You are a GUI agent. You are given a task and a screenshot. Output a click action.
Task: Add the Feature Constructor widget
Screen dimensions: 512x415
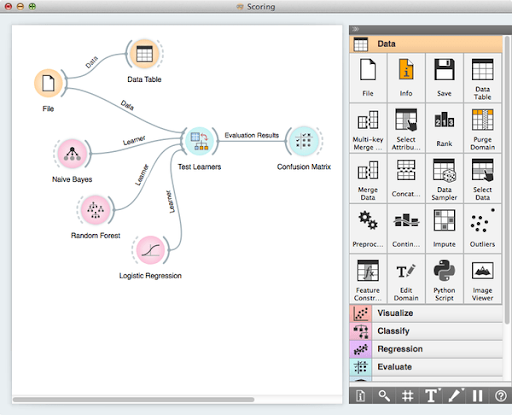(368, 279)
